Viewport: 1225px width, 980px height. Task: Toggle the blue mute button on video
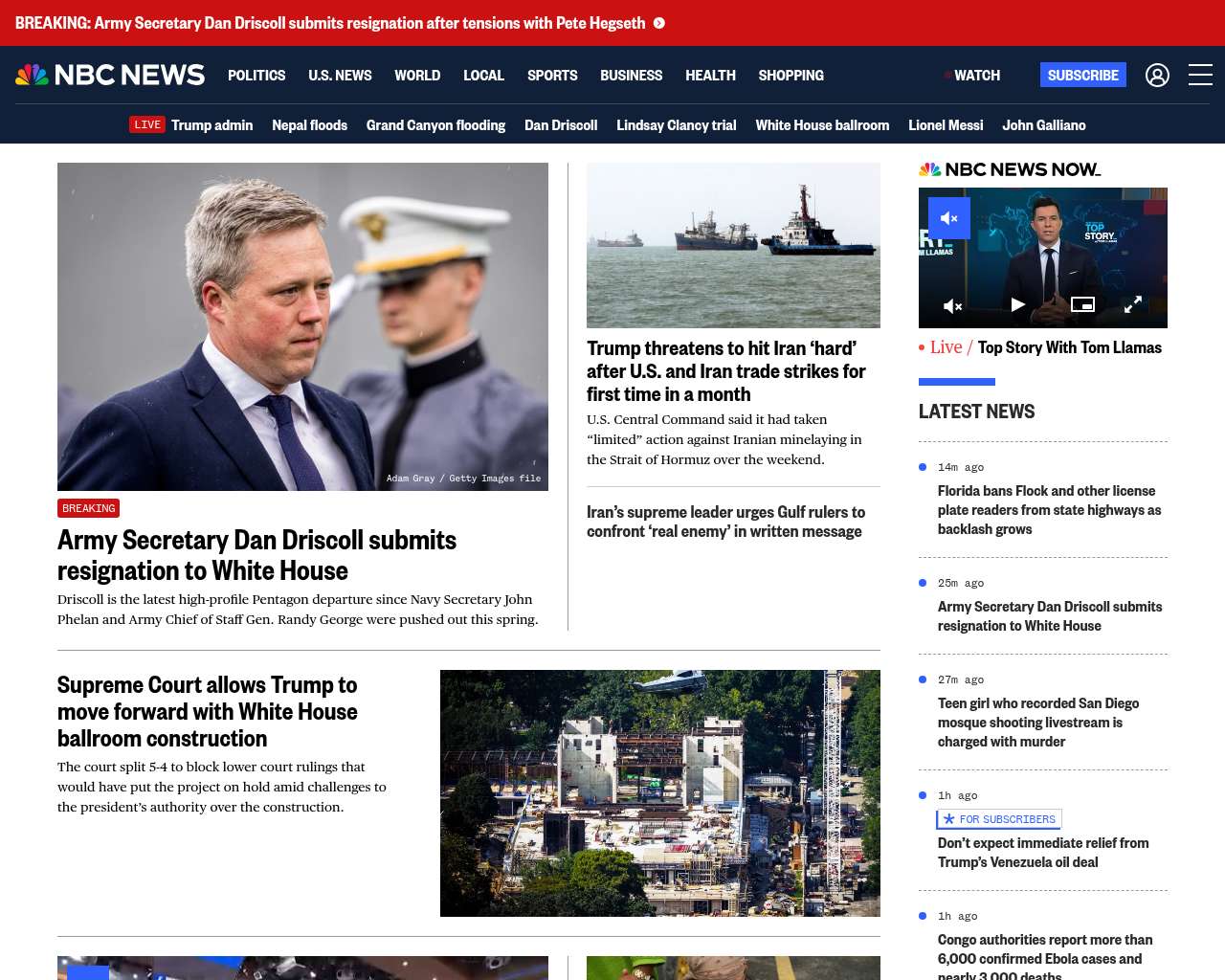tap(949, 218)
